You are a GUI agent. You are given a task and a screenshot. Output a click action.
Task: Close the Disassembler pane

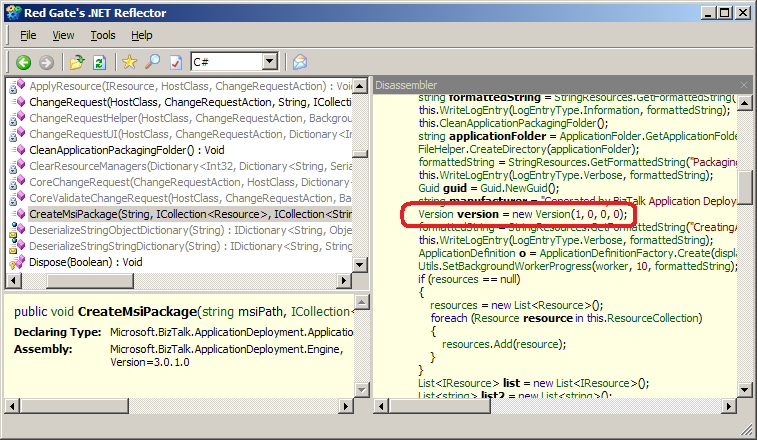[744, 85]
